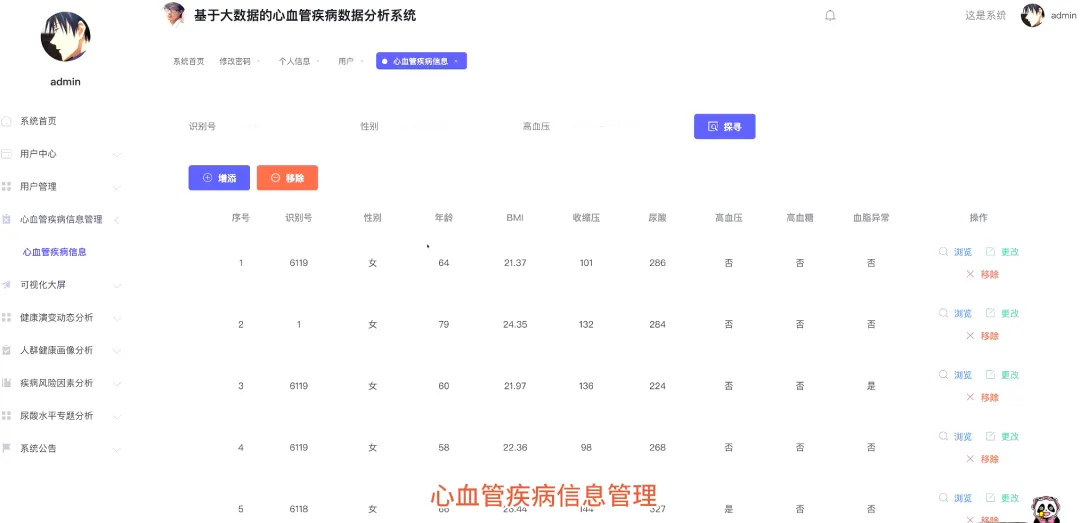
Task: Click the 移除 link for row 3
Action: tap(990, 398)
